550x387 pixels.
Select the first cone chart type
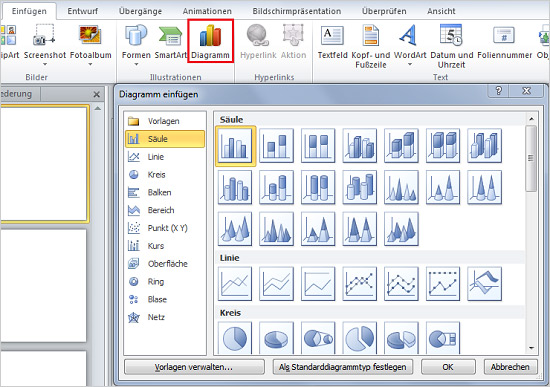[401, 187]
